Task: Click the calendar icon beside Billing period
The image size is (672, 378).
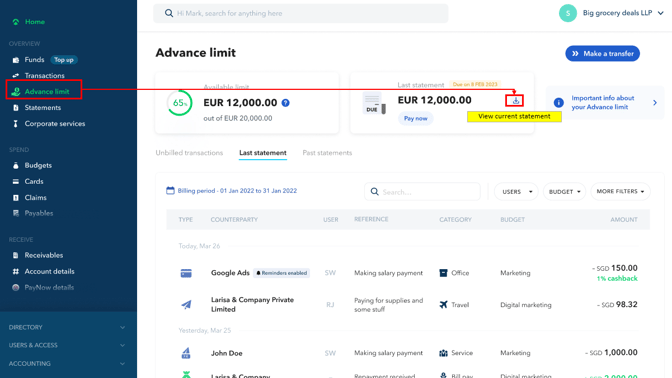Action: click(x=170, y=191)
